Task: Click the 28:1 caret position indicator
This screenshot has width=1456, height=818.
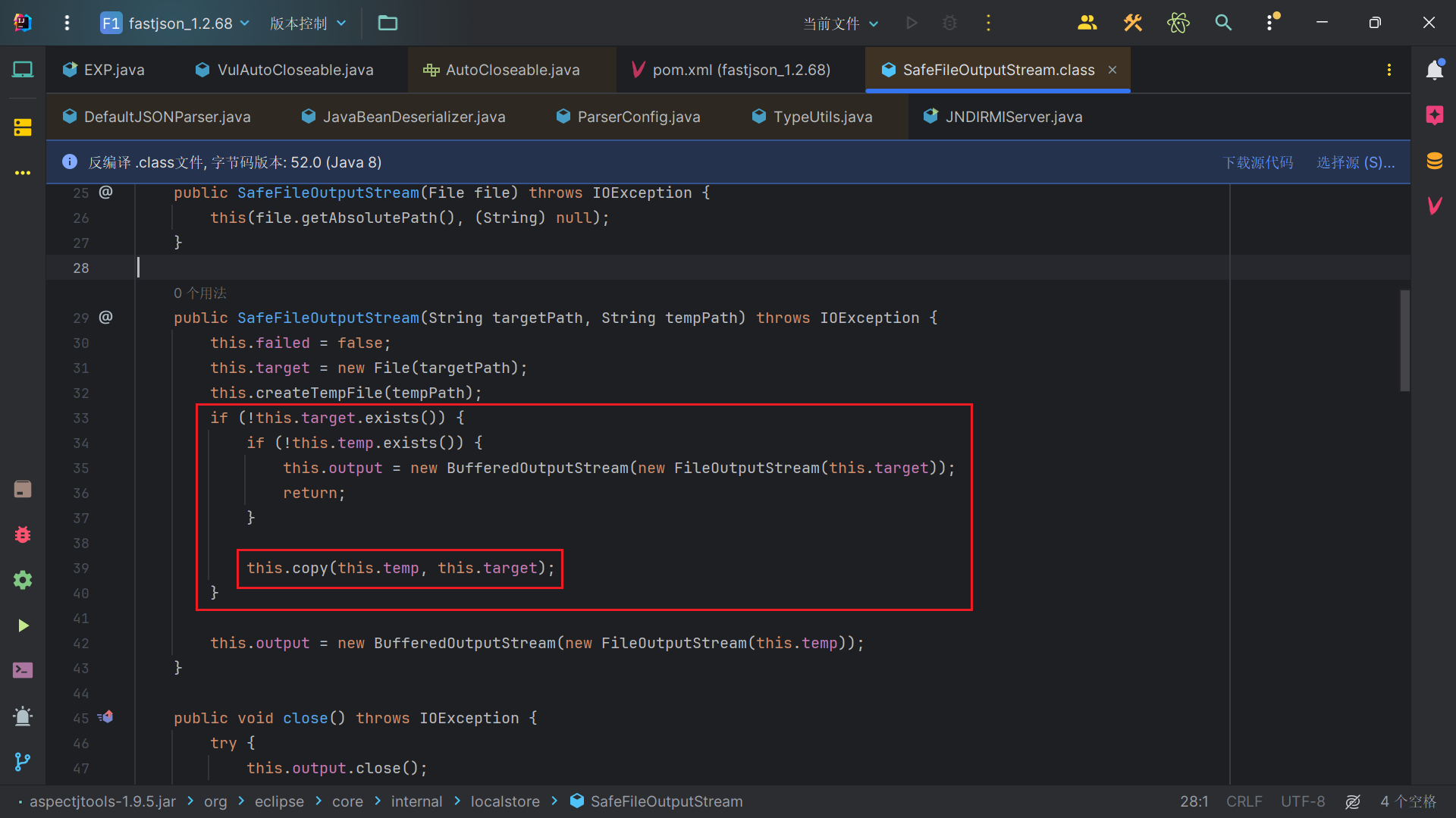Action: [x=1194, y=801]
